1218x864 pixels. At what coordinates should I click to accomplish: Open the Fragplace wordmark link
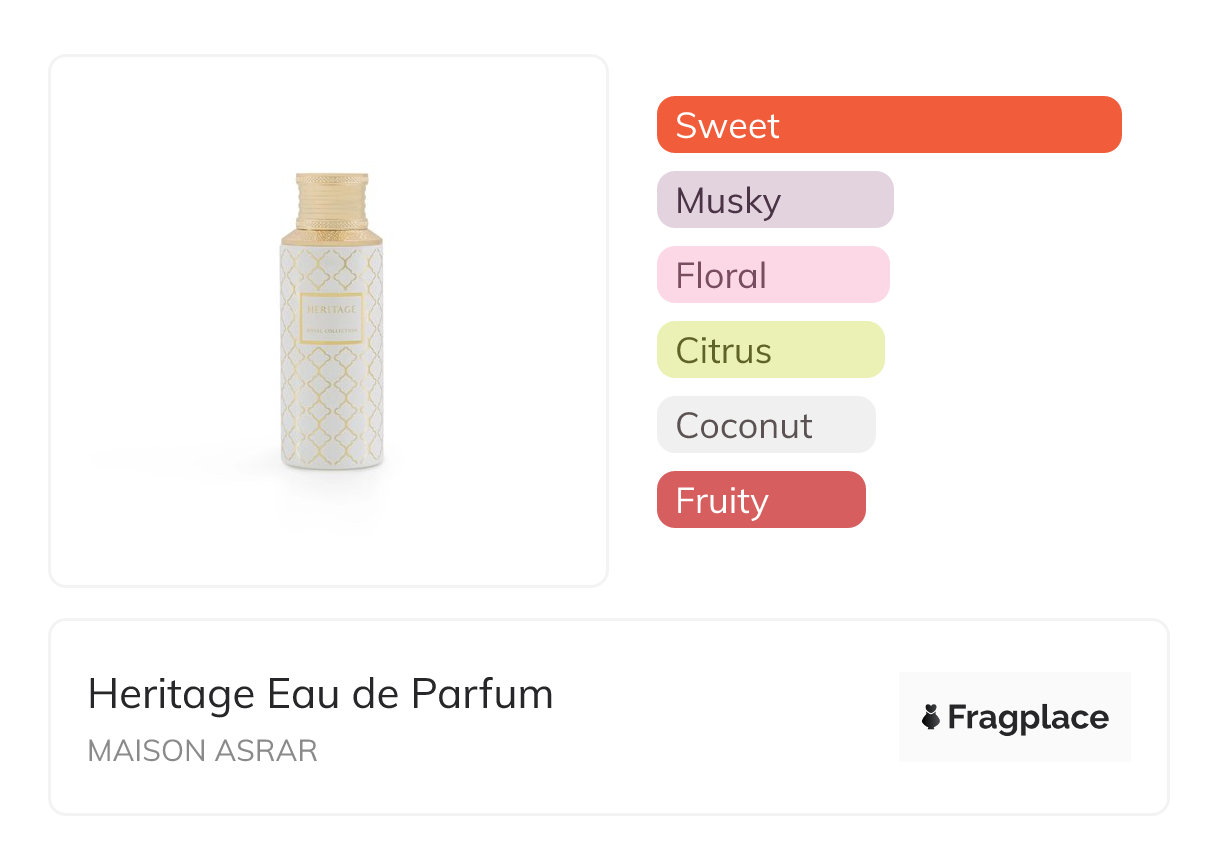click(1028, 717)
